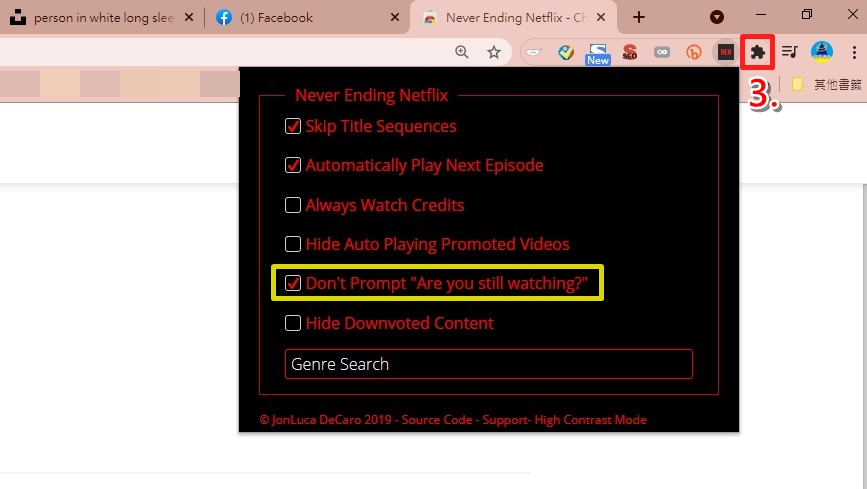
Task: Open the Support link
Action: (505, 420)
